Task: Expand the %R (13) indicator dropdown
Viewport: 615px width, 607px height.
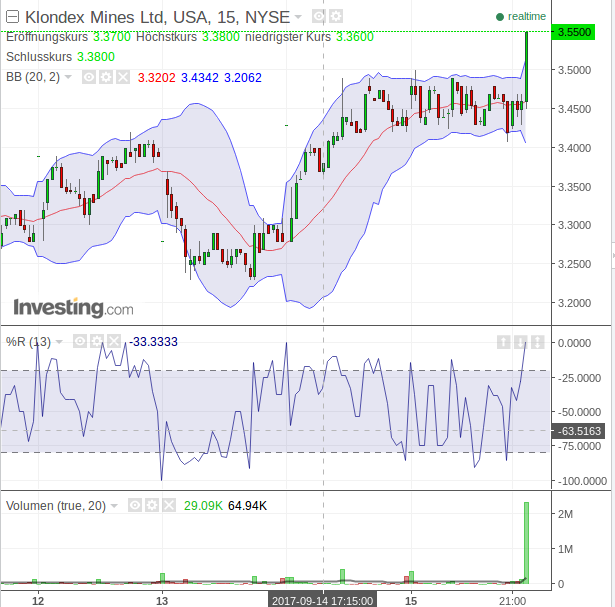Action: click(59, 342)
